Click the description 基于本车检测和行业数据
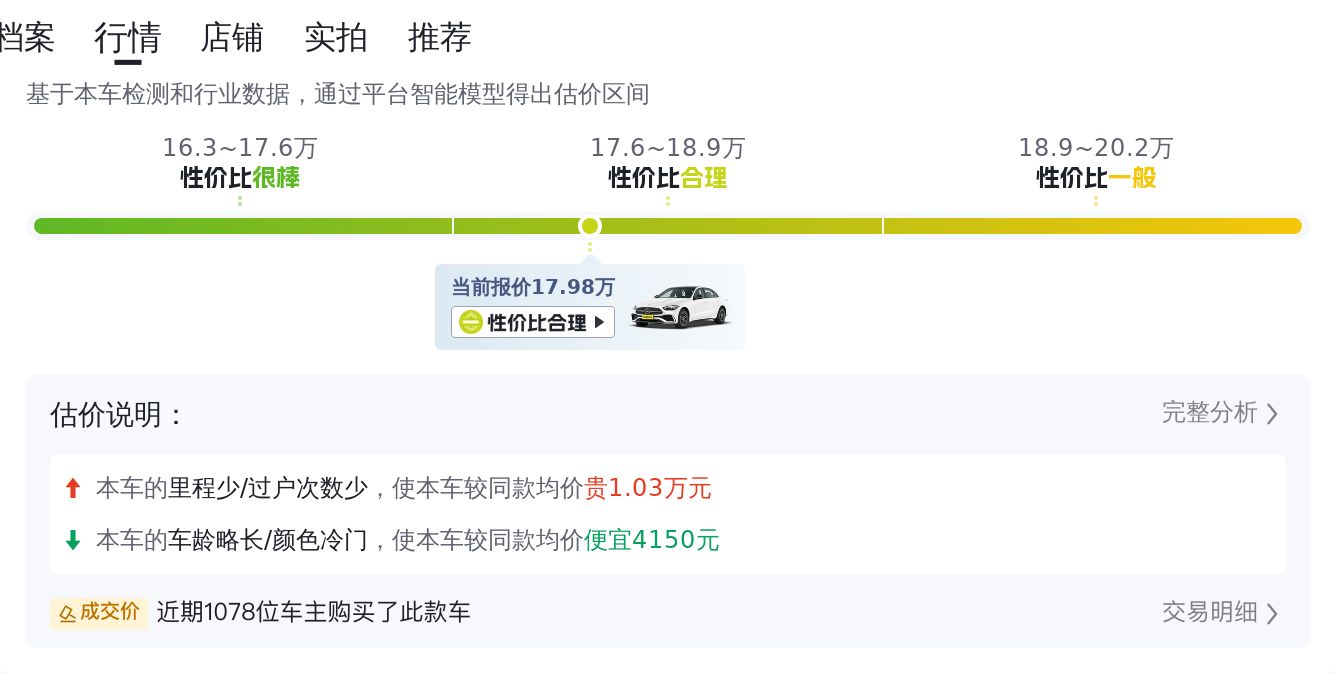Viewport: 1336px width, 674px height. pos(338,95)
